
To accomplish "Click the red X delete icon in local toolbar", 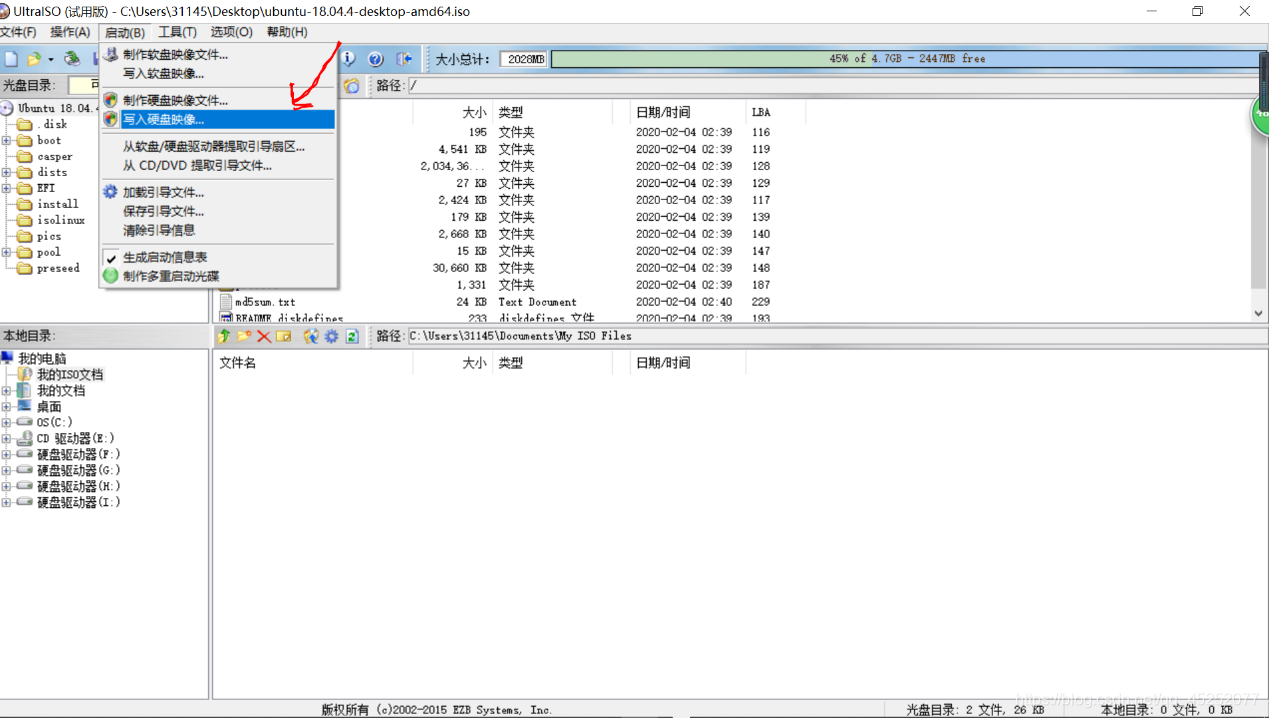I will (x=264, y=336).
